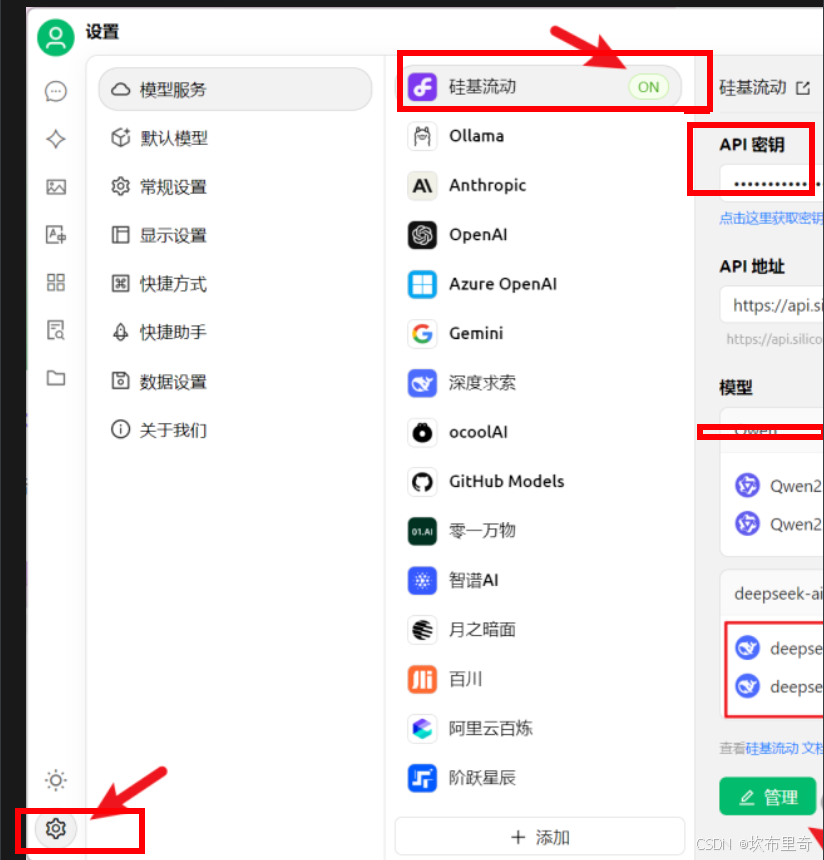Screen dimensions: 824x860
Task: Select the 月之暗面 provider name
Action: tap(482, 630)
